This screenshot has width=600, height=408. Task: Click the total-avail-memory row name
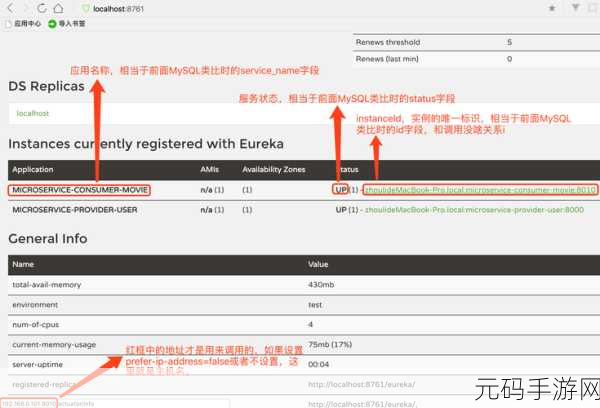pos(47,285)
